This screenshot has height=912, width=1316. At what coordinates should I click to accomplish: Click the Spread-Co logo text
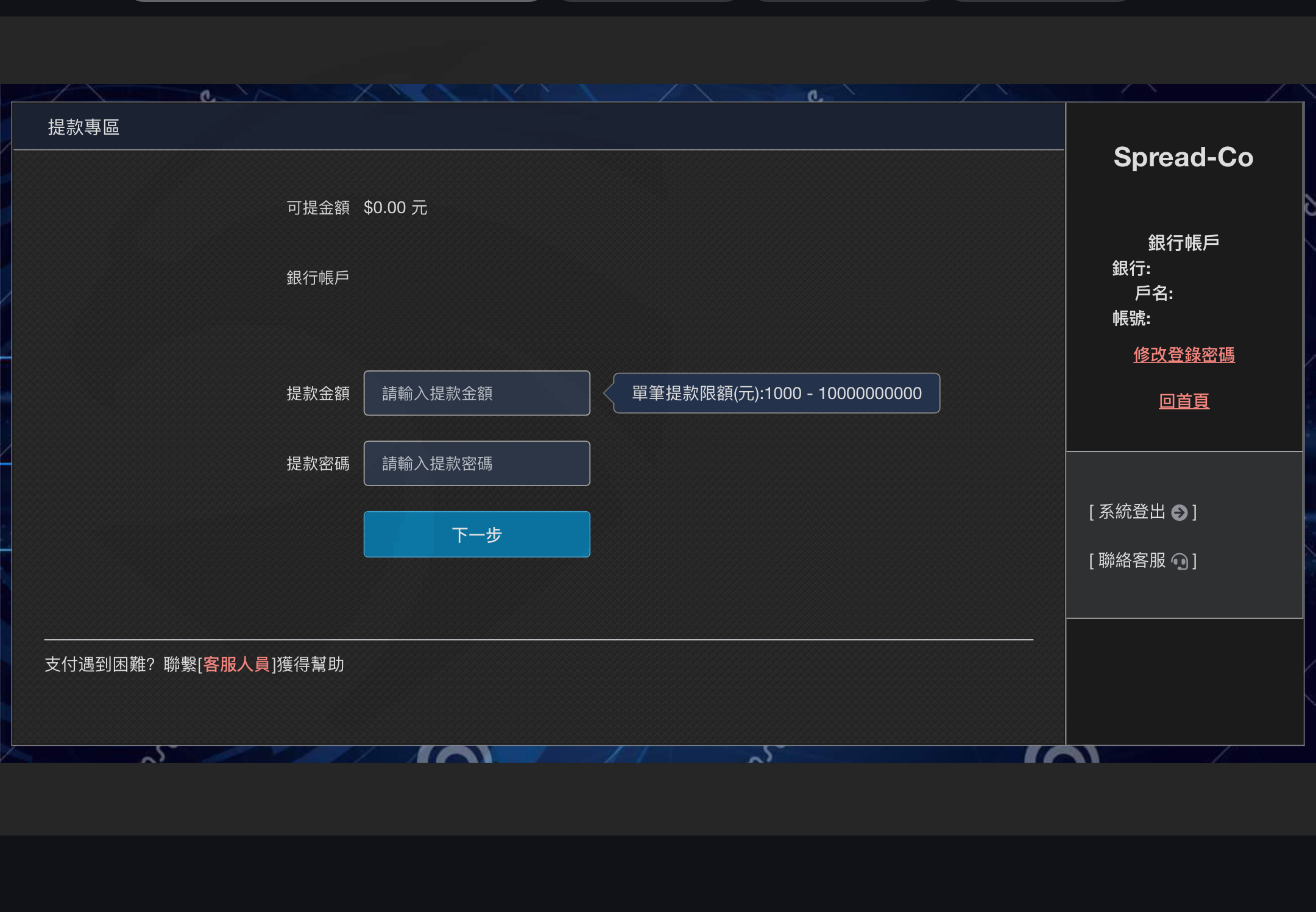1183,157
